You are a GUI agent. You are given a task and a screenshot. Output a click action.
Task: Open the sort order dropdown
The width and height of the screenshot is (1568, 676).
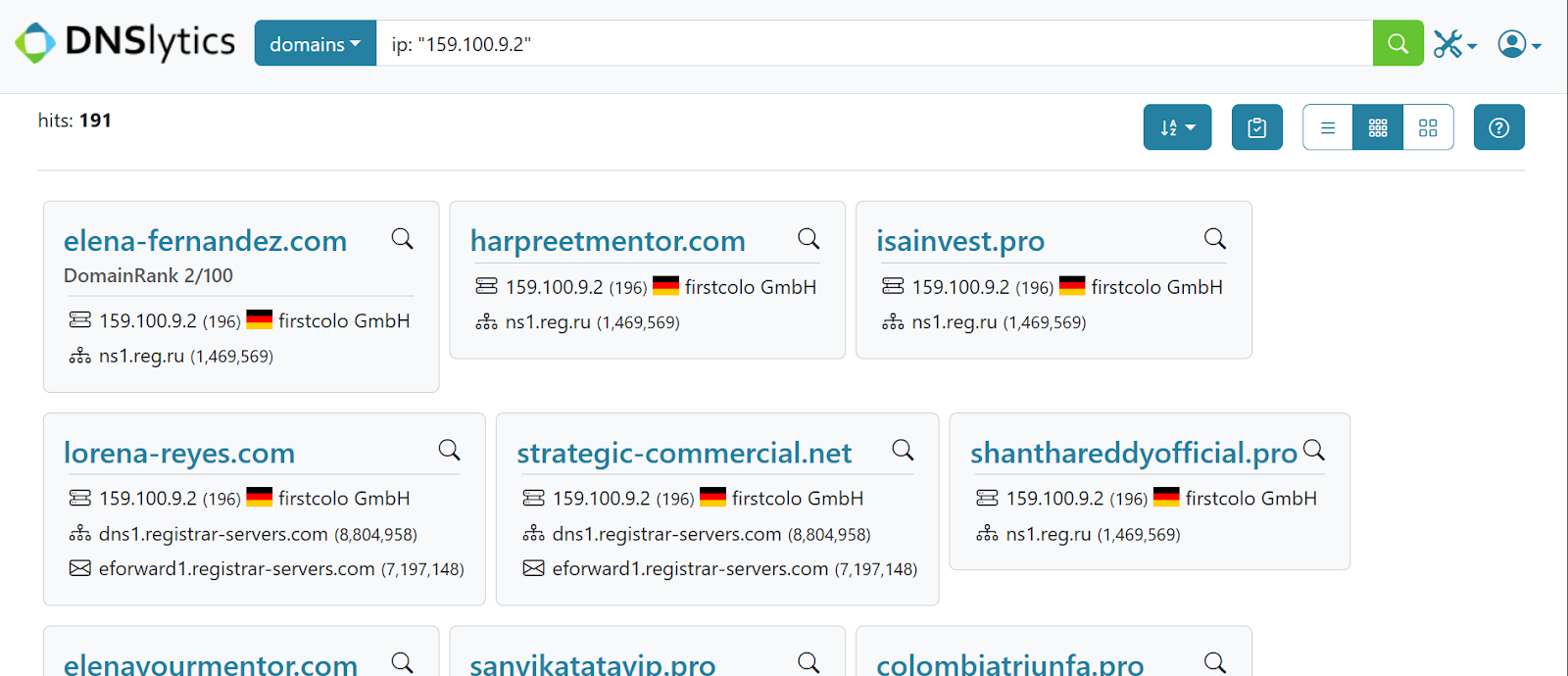tap(1177, 127)
